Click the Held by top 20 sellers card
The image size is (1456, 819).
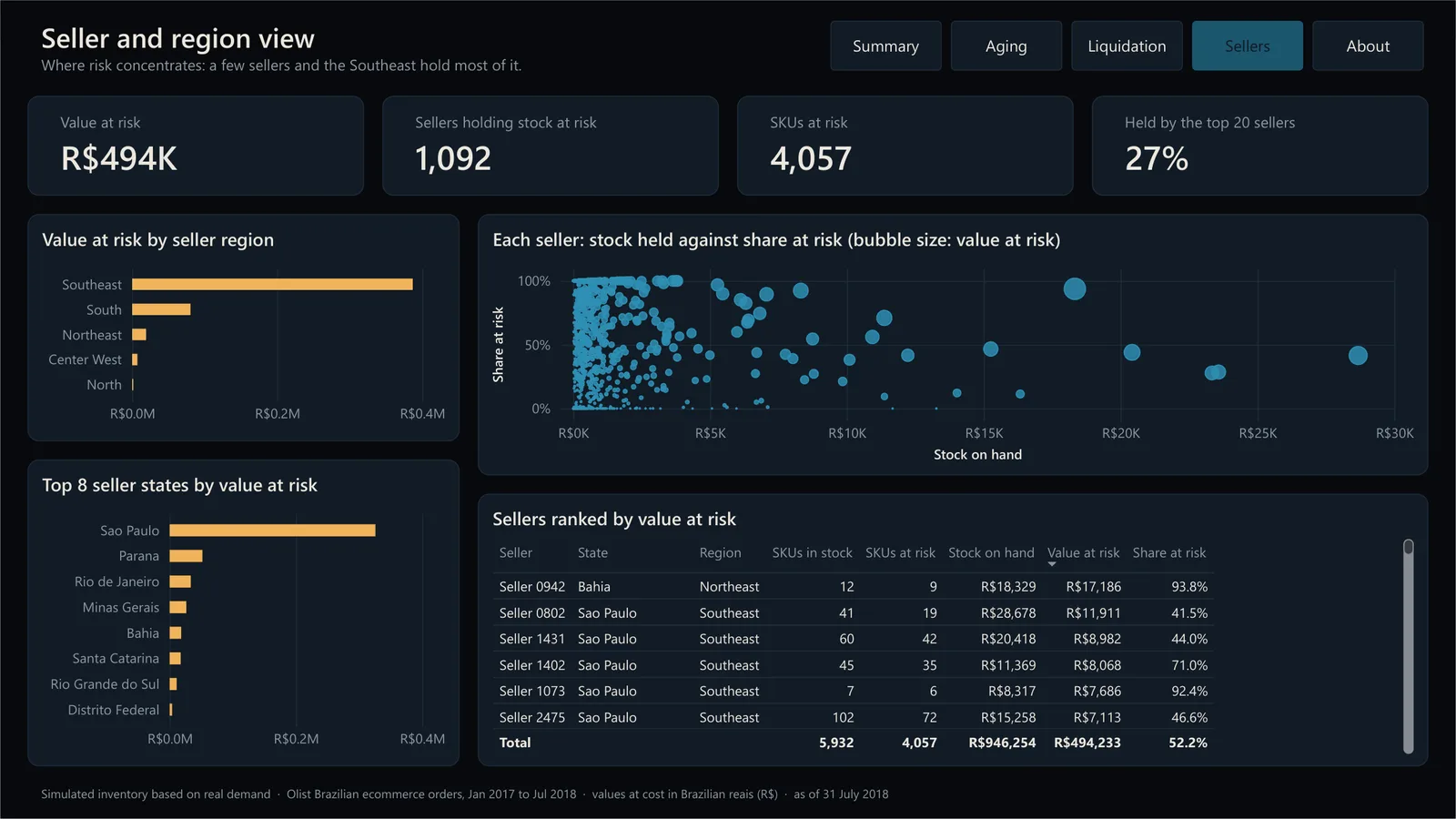(x=1260, y=146)
